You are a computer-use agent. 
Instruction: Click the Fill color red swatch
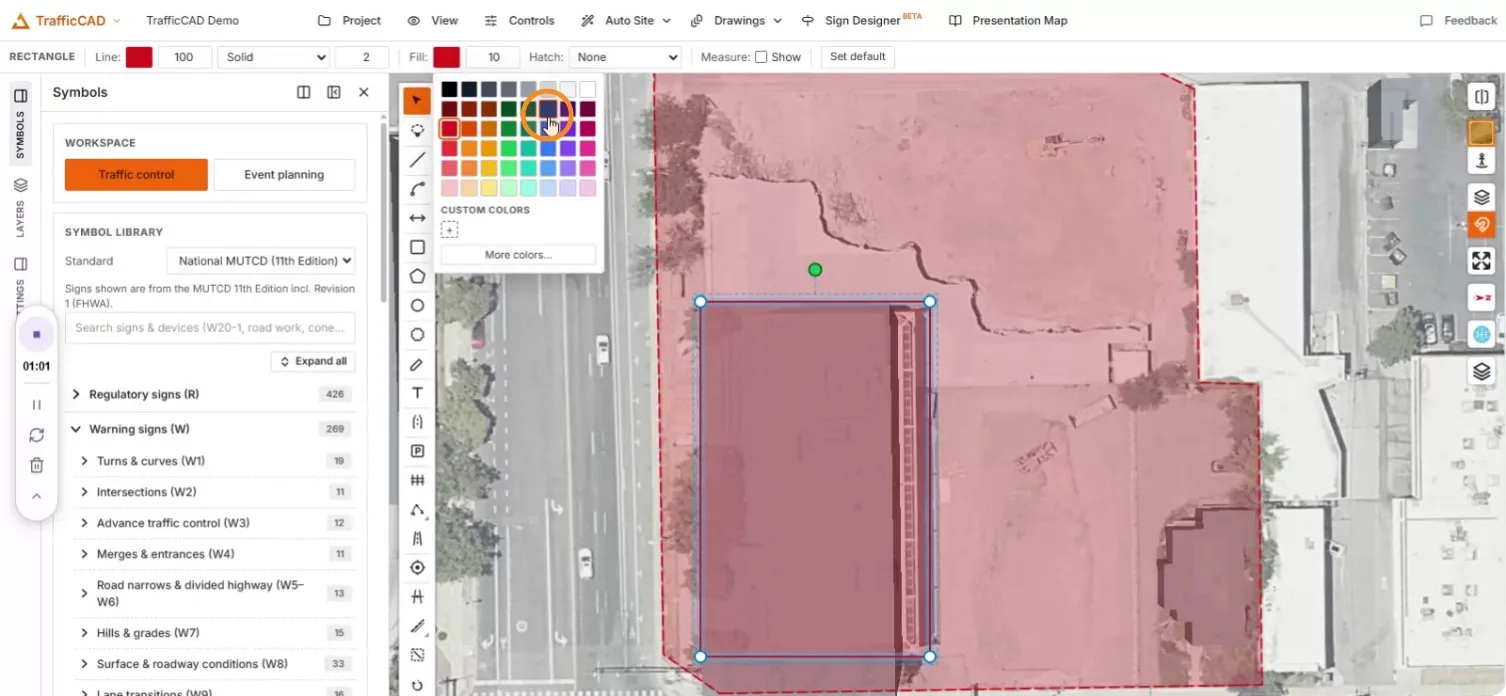pos(446,57)
